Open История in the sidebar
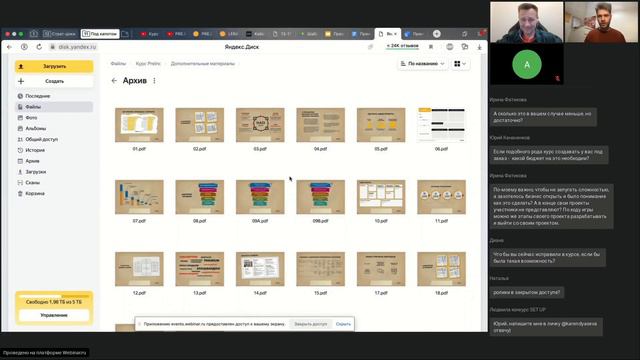Image resolution: width=640 pixels, height=360 pixels. click(x=35, y=150)
